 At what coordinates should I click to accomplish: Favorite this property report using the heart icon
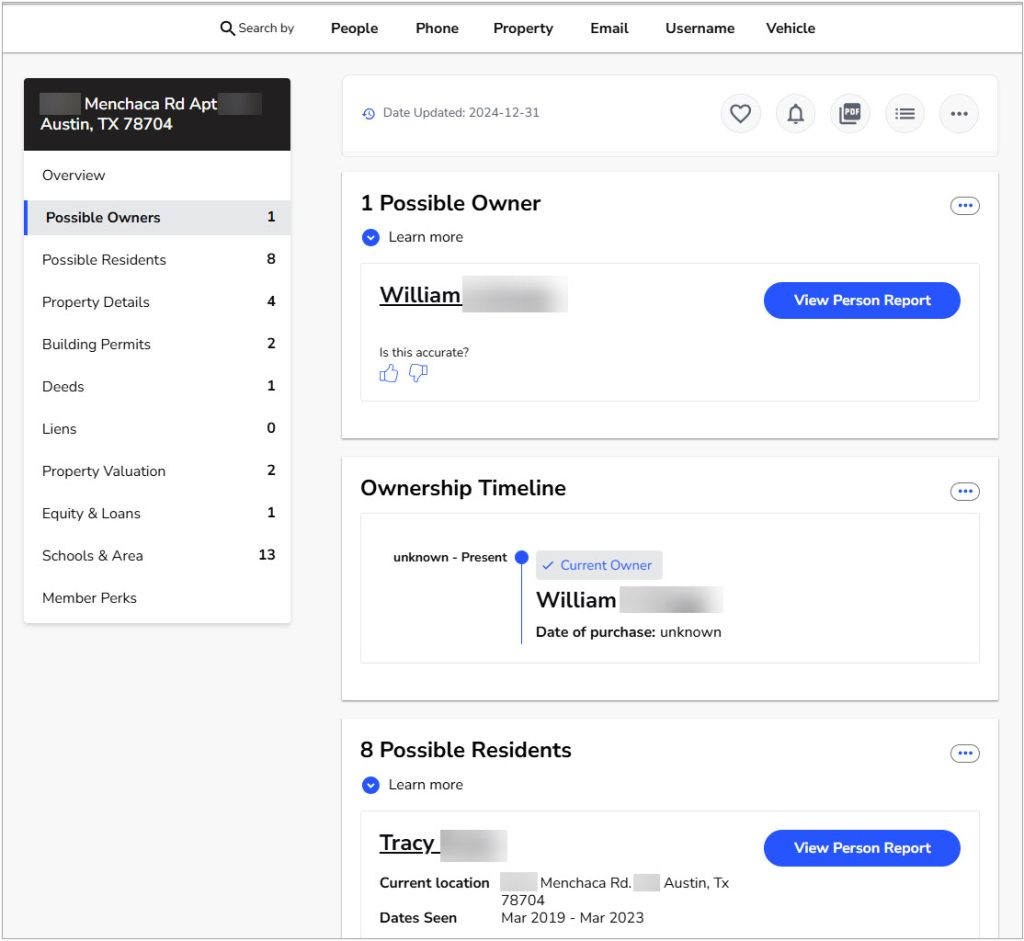(x=740, y=113)
